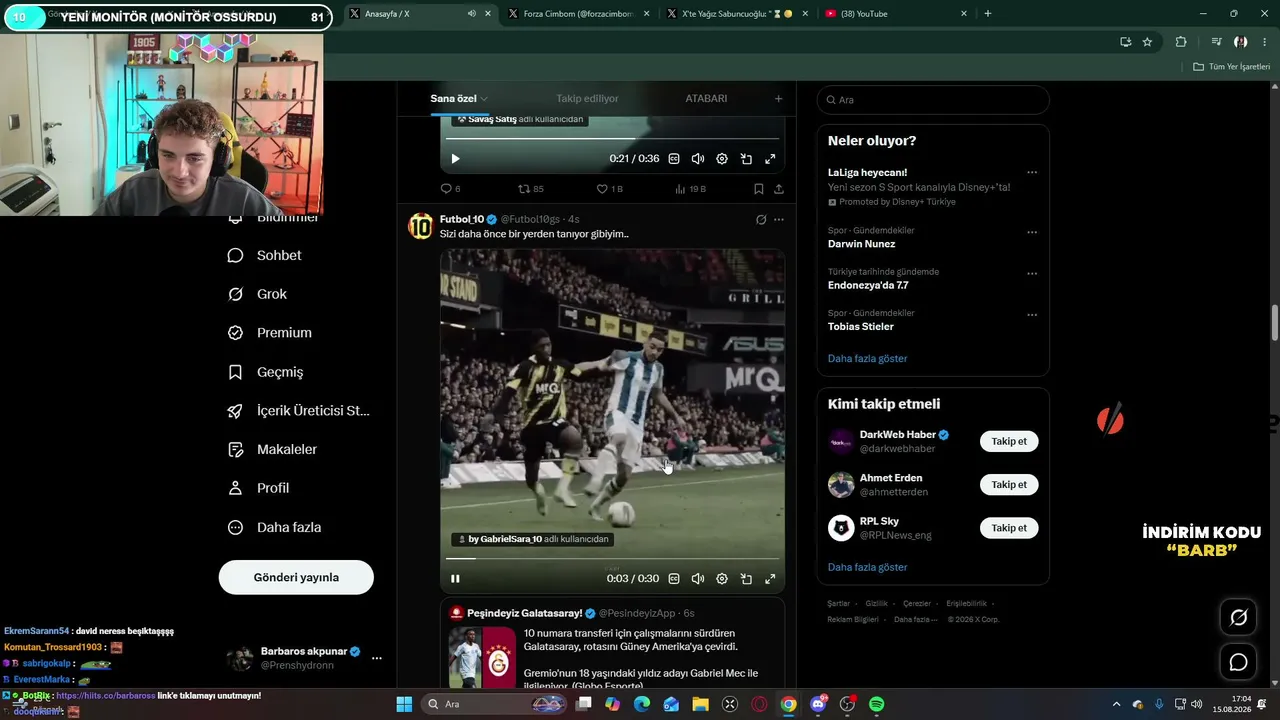Show more suggestions under Kimi takip etmeli
Screen dimensions: 1280x720
[x=868, y=567]
